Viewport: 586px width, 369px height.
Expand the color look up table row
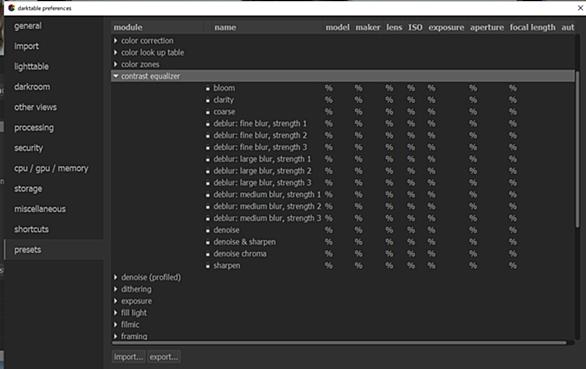[116, 52]
